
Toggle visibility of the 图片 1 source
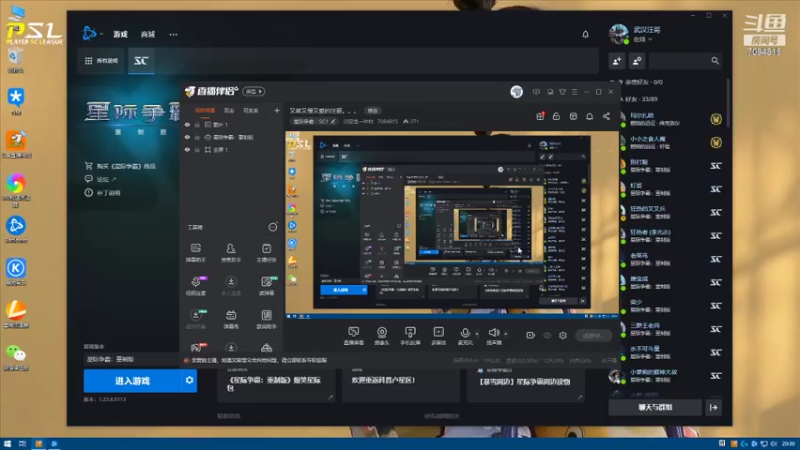coord(187,124)
